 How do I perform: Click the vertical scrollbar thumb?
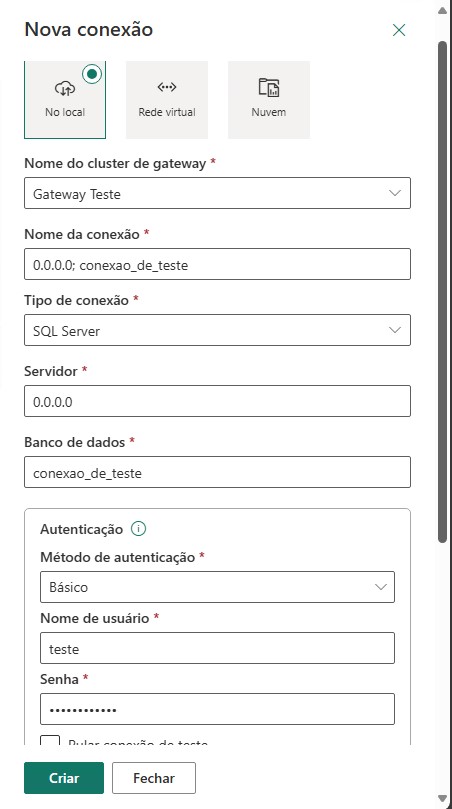[442, 292]
